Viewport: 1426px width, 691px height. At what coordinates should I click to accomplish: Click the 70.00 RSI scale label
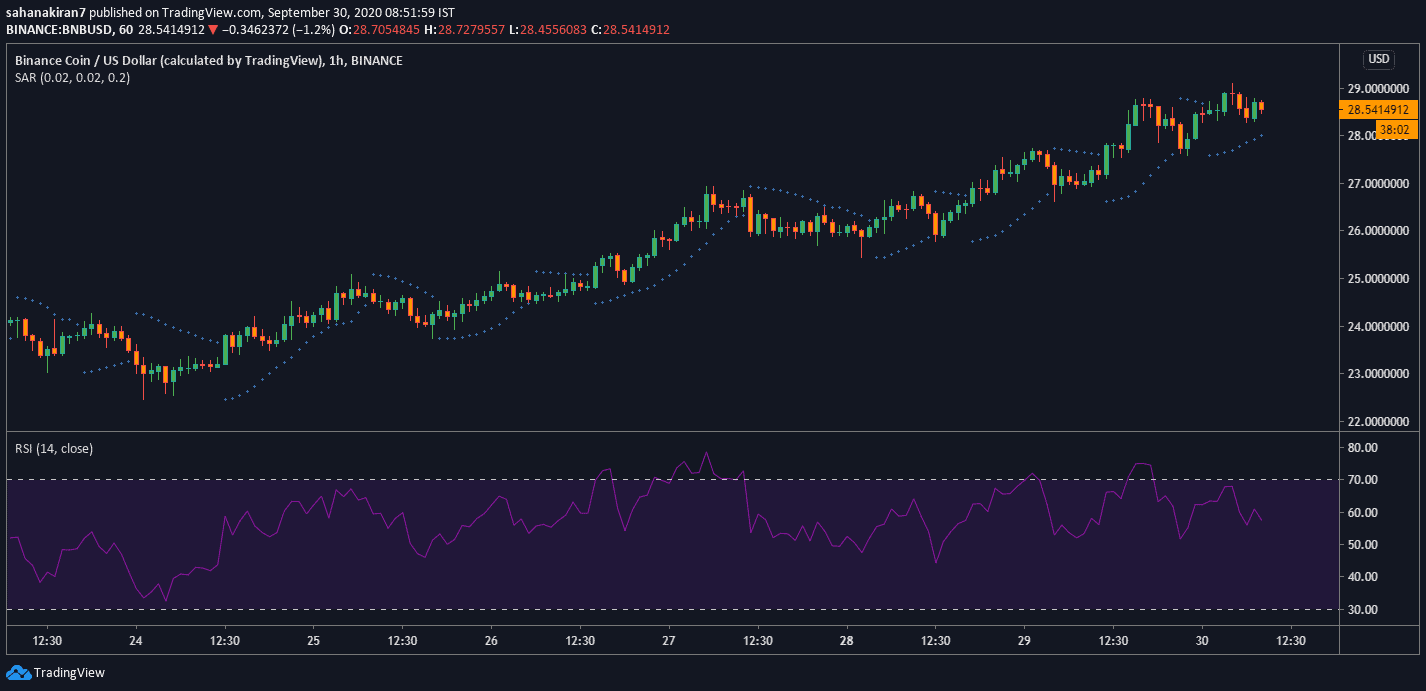pyautogui.click(x=1363, y=480)
